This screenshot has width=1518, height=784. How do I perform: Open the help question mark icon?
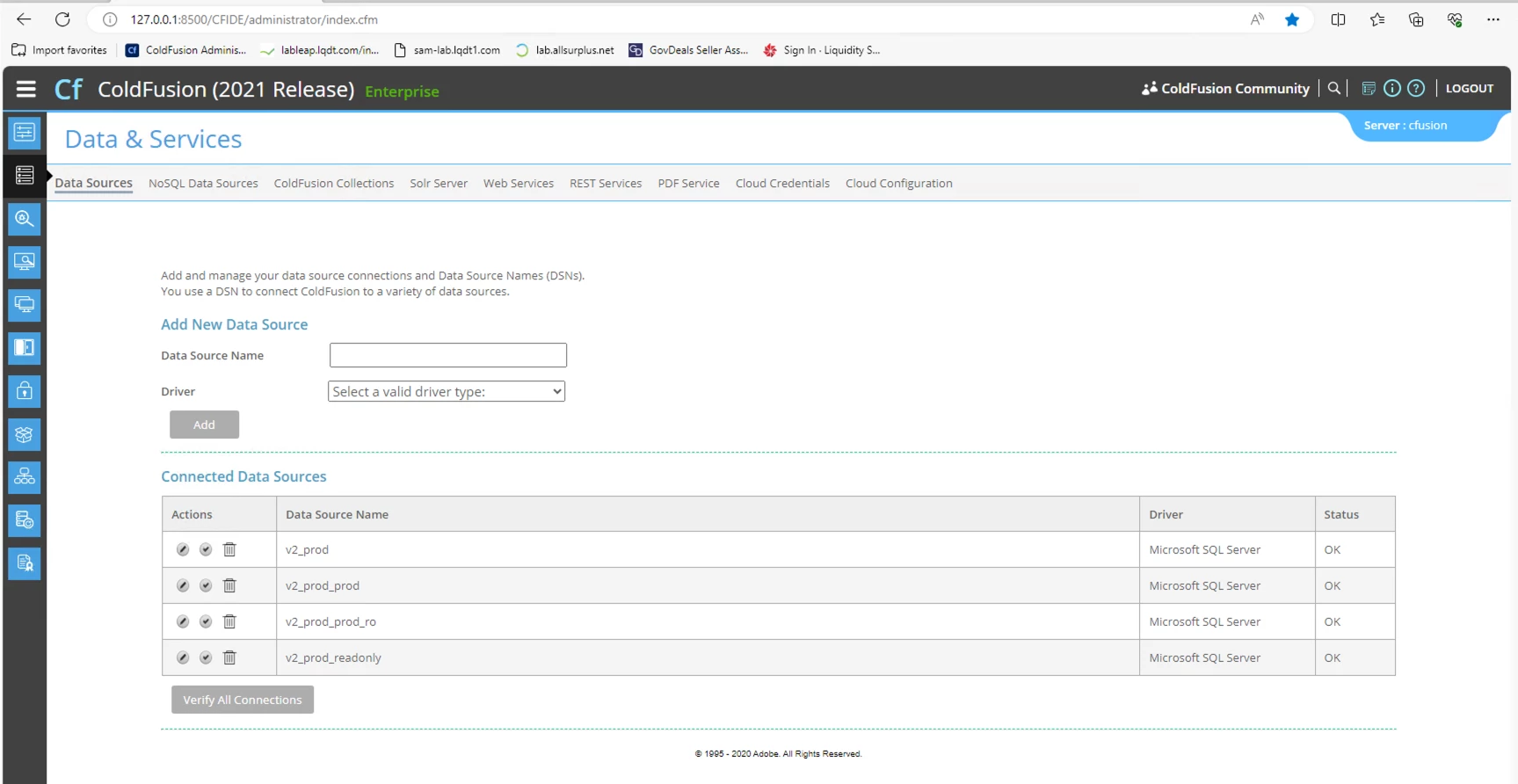point(1416,88)
